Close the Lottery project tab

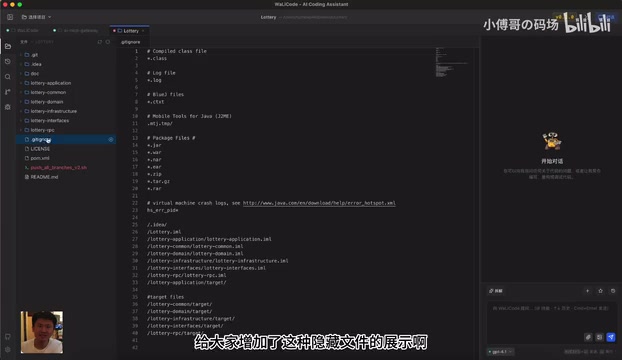tap(143, 31)
